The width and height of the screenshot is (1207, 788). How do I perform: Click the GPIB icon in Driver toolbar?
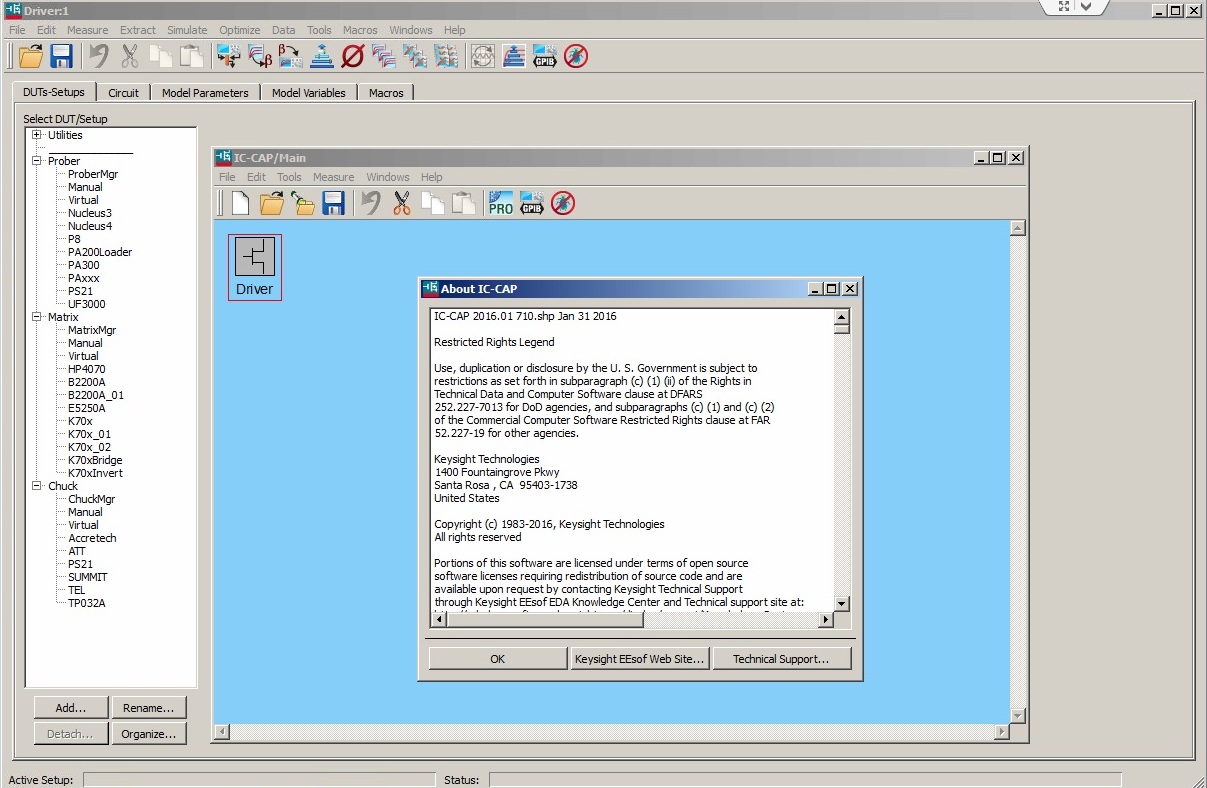click(544, 56)
